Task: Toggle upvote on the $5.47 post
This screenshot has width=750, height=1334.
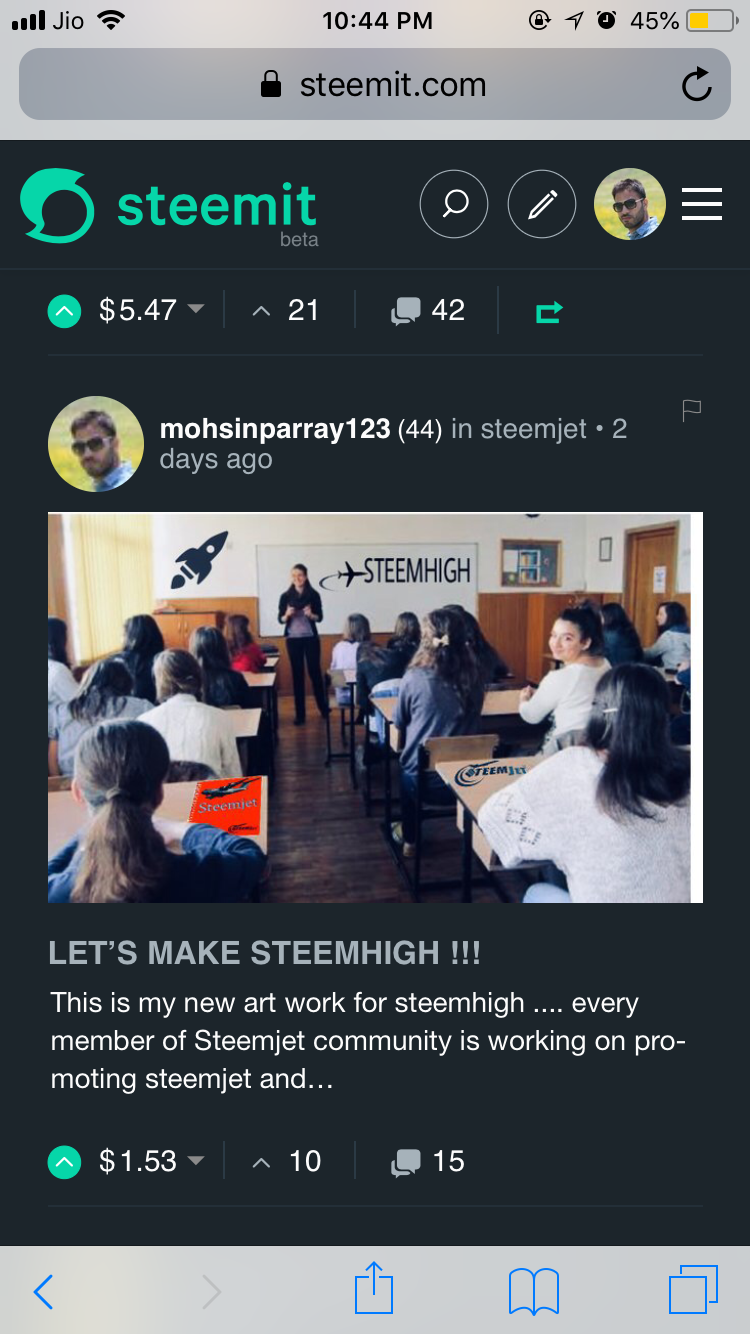Action: click(64, 311)
